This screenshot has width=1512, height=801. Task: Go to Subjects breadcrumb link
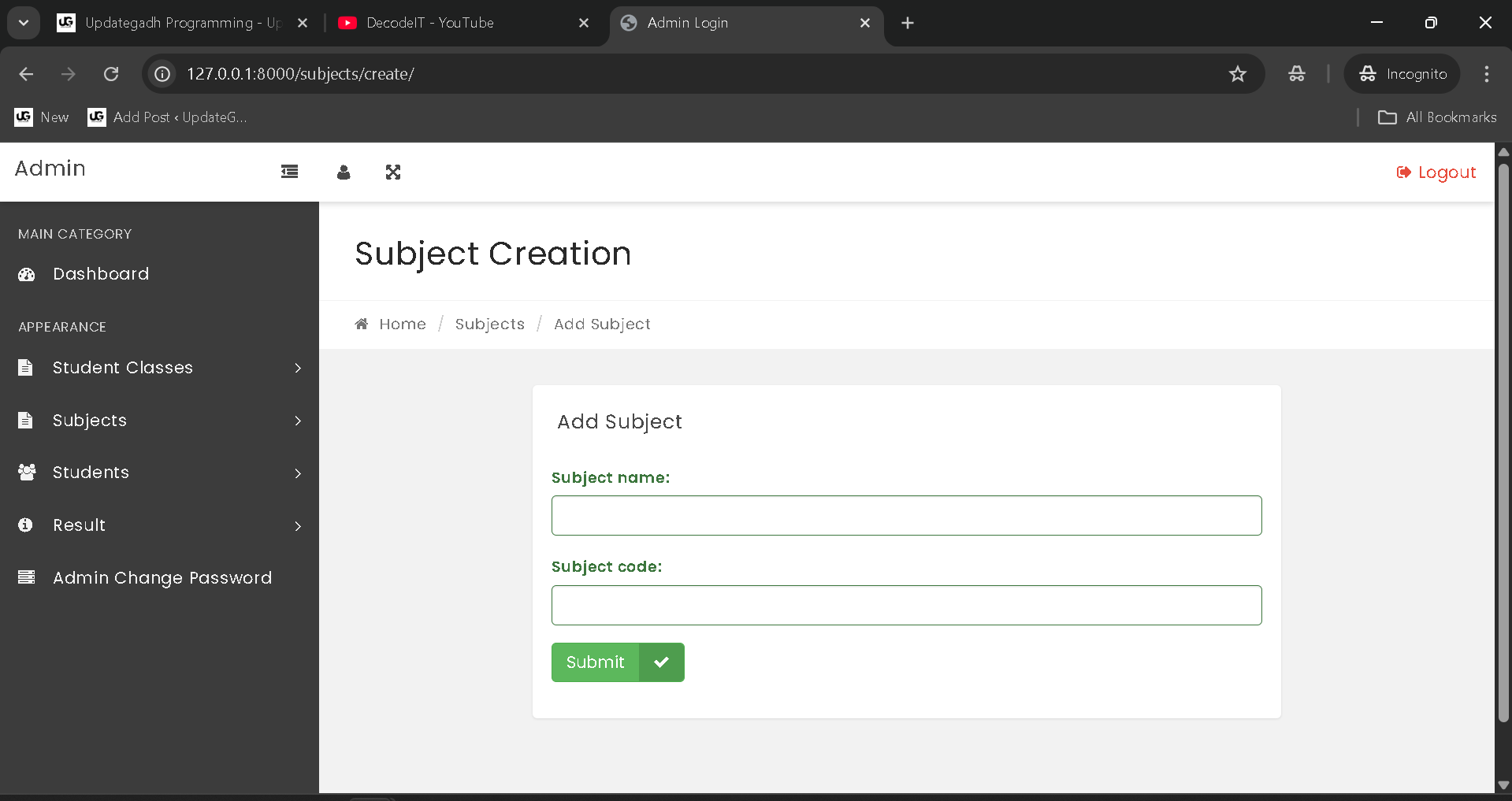click(x=489, y=324)
